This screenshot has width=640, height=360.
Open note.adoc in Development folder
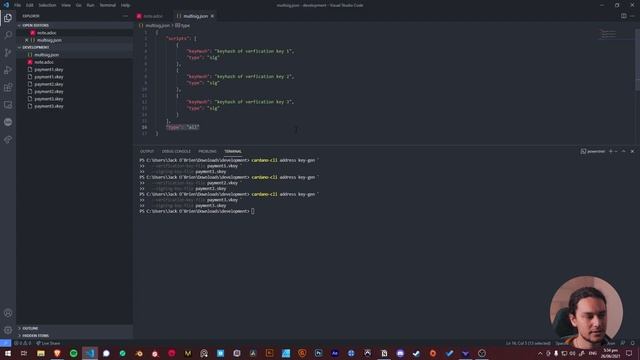pos(74,62)
